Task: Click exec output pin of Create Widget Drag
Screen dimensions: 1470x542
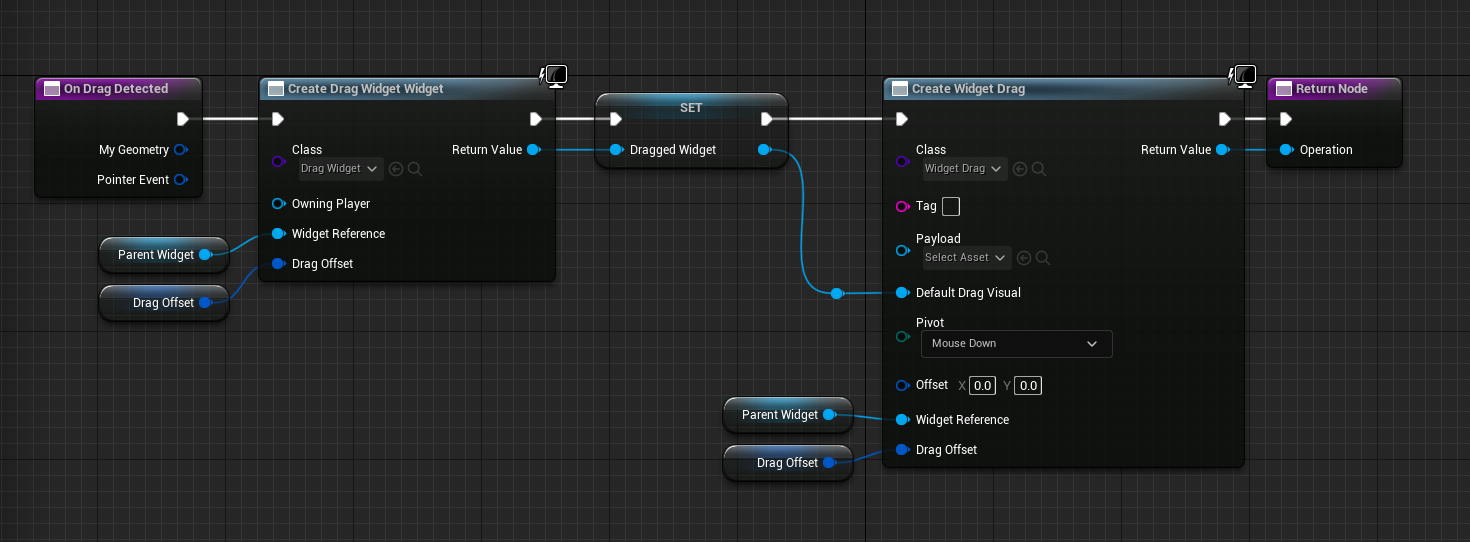Action: pos(1225,119)
